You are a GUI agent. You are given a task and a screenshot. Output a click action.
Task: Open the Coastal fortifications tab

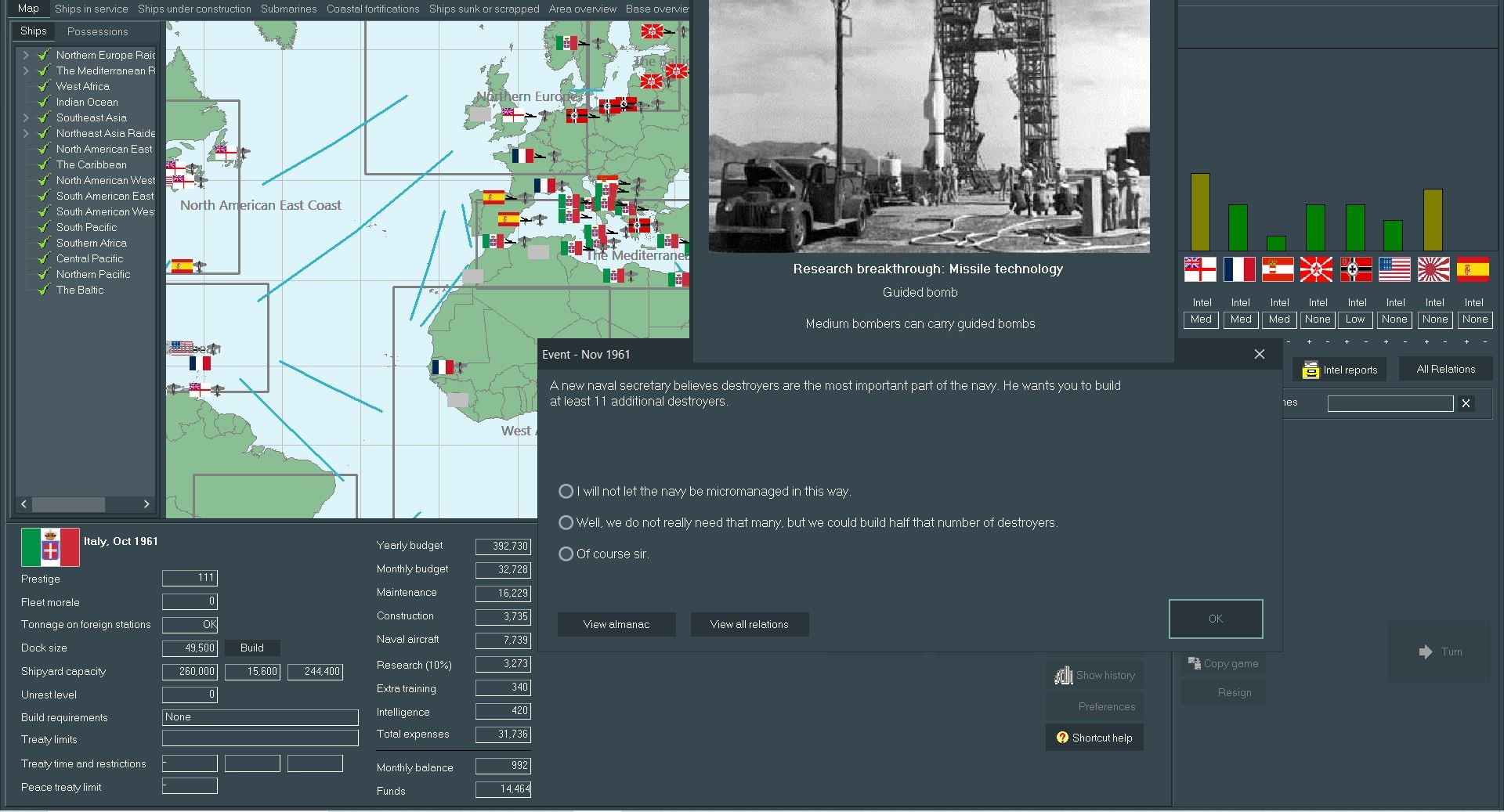373,9
